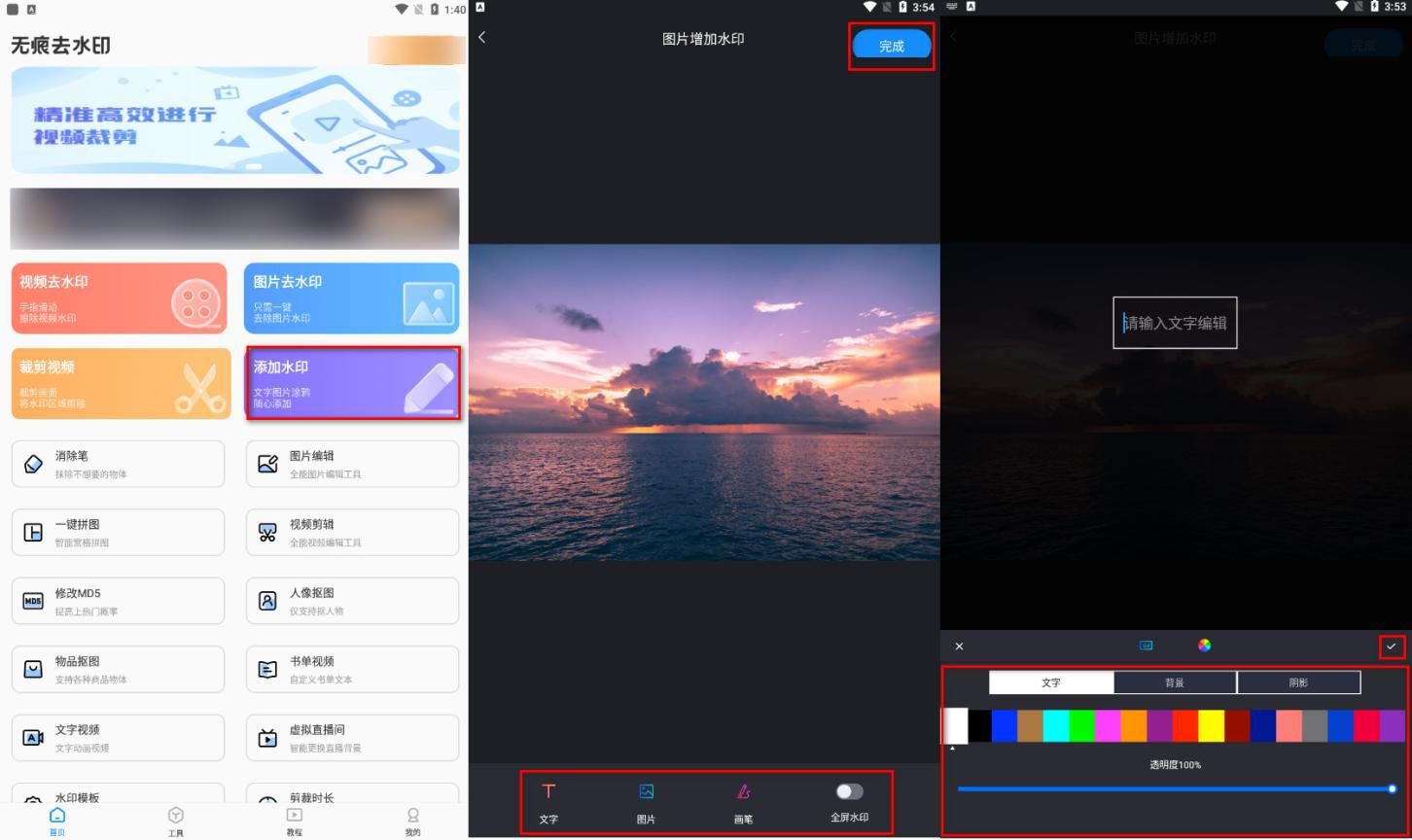
Task: Open the color wheel style icon
Action: pyautogui.click(x=1204, y=646)
